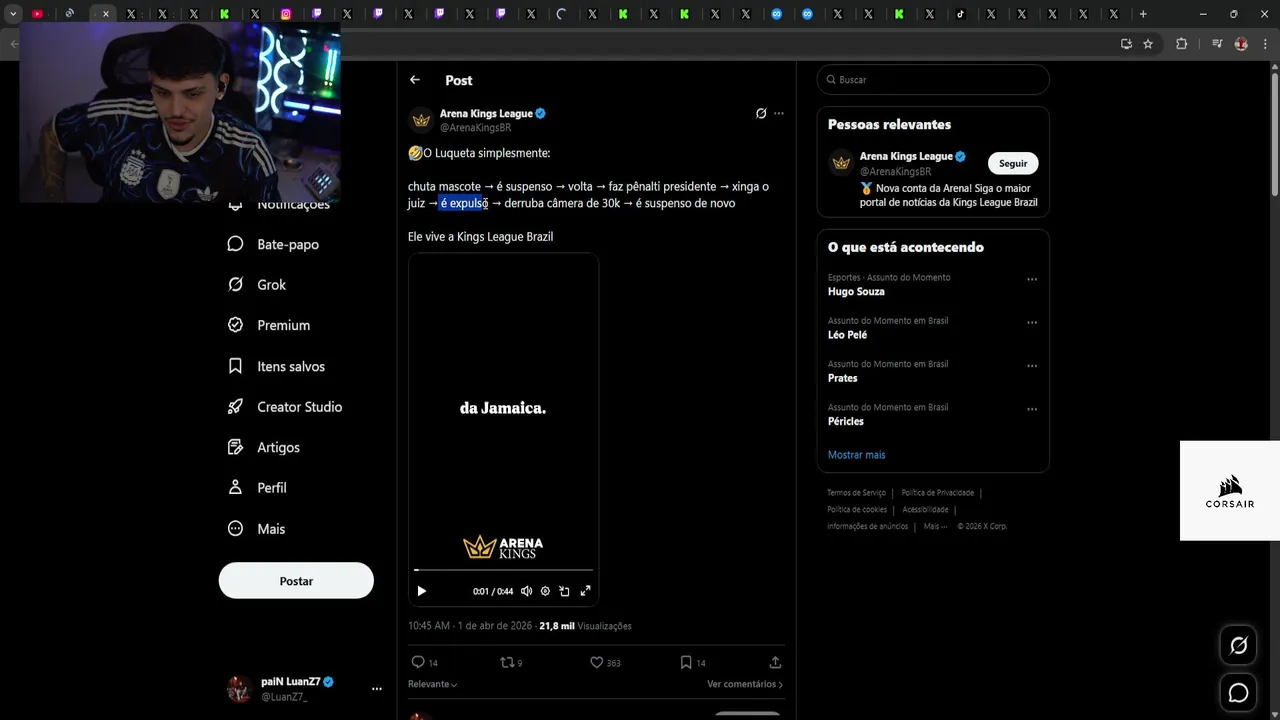Like the post with the heart icon
The width and height of the screenshot is (1280, 720).
(596, 662)
